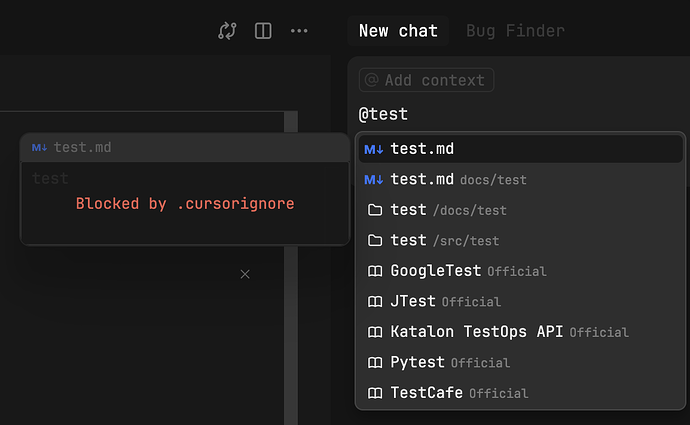Click the editor vertical scrollbar
Screen dimensions: 690x425
tap(291, 300)
